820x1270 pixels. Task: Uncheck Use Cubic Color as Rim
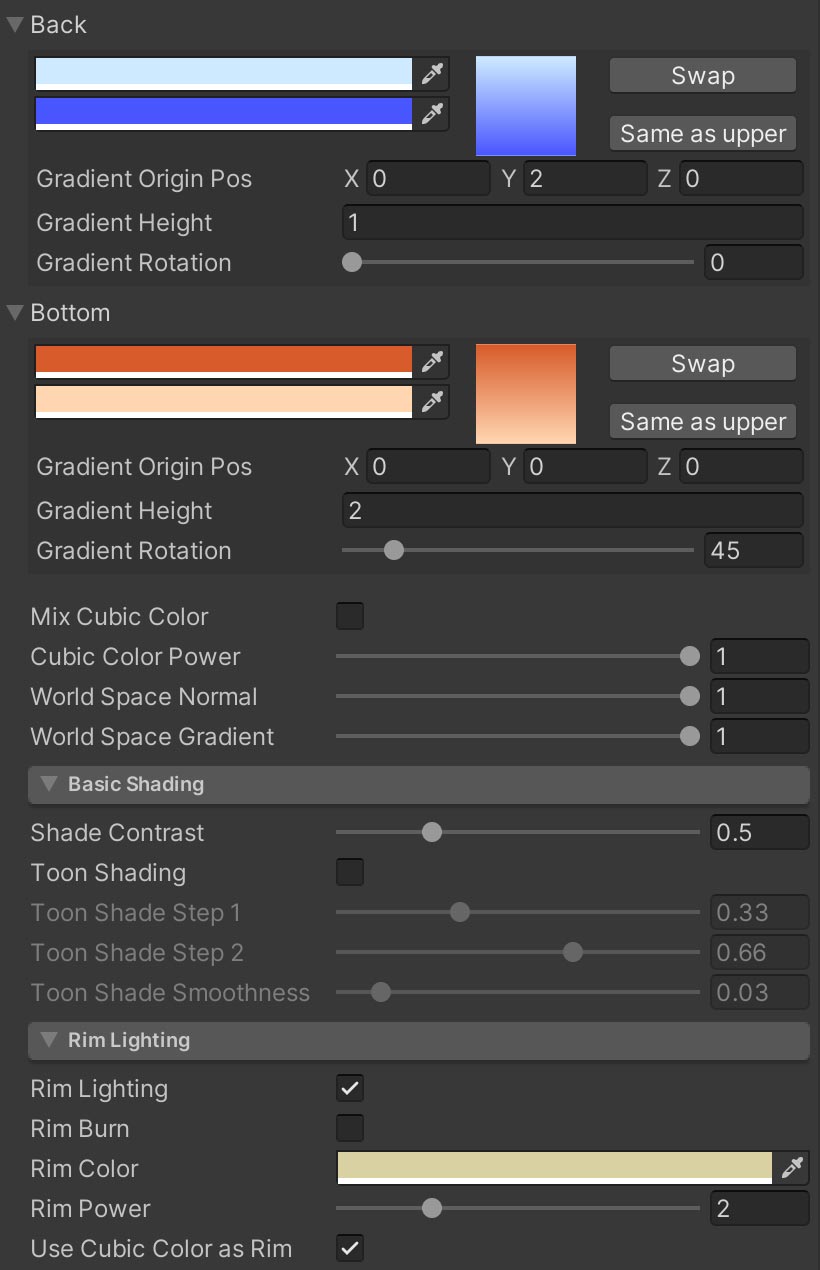[350, 1248]
